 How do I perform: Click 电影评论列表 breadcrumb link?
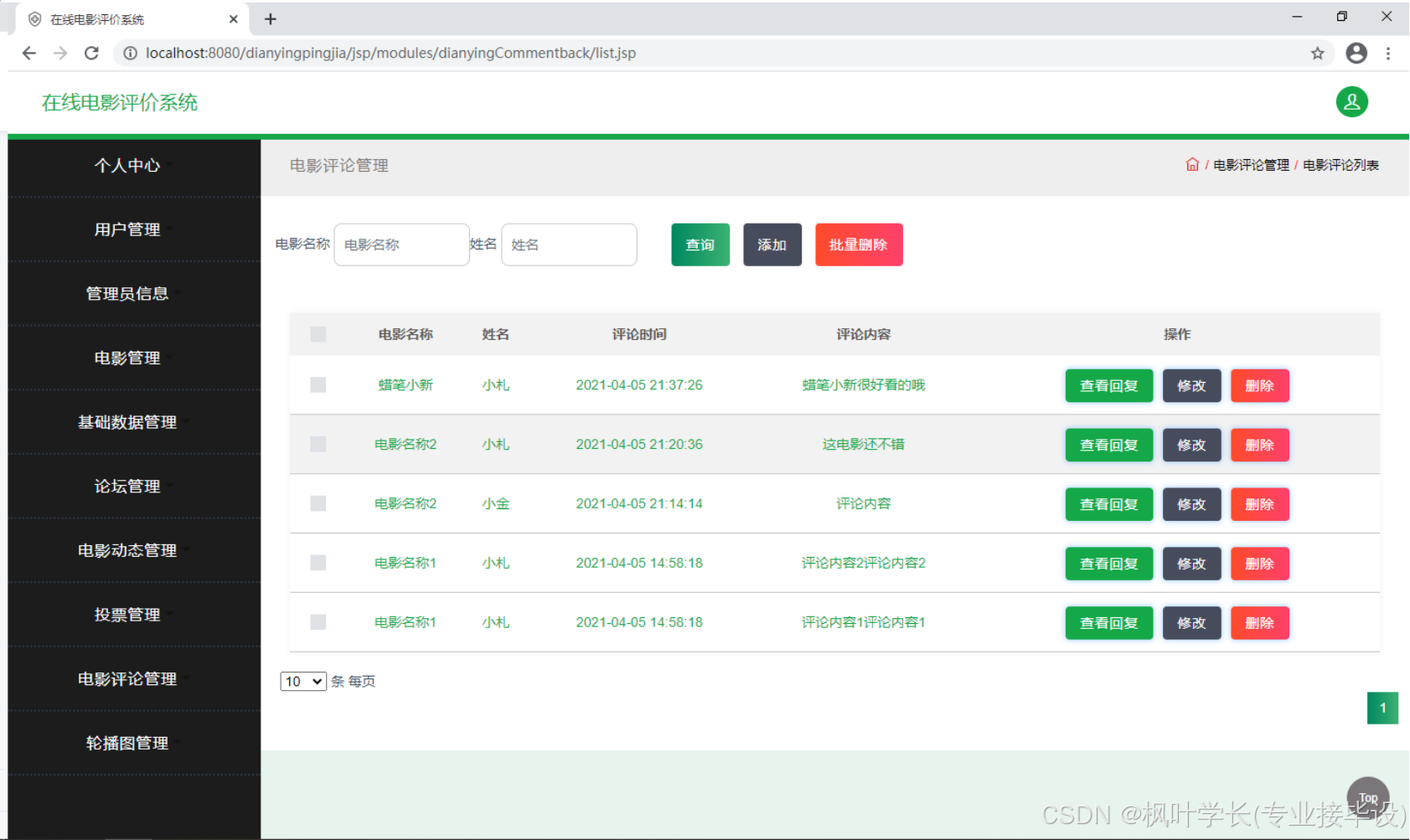(1340, 165)
